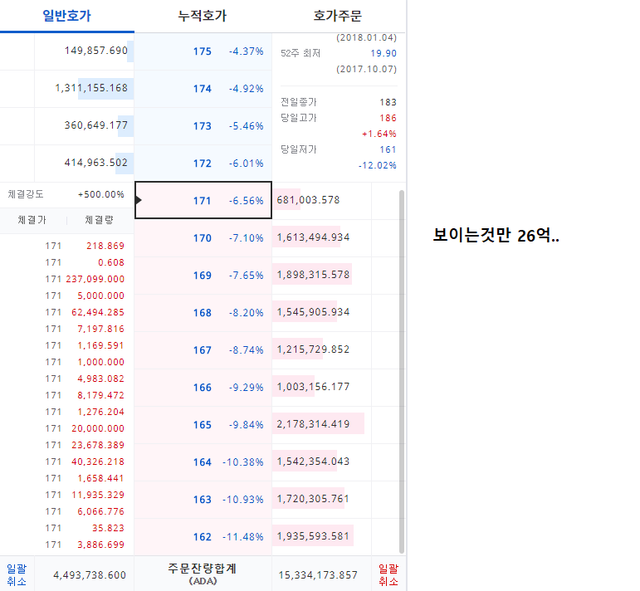The width and height of the screenshot is (640, 591).
Task: Click the current price arrow marker at 171
Action: [x=138, y=200]
